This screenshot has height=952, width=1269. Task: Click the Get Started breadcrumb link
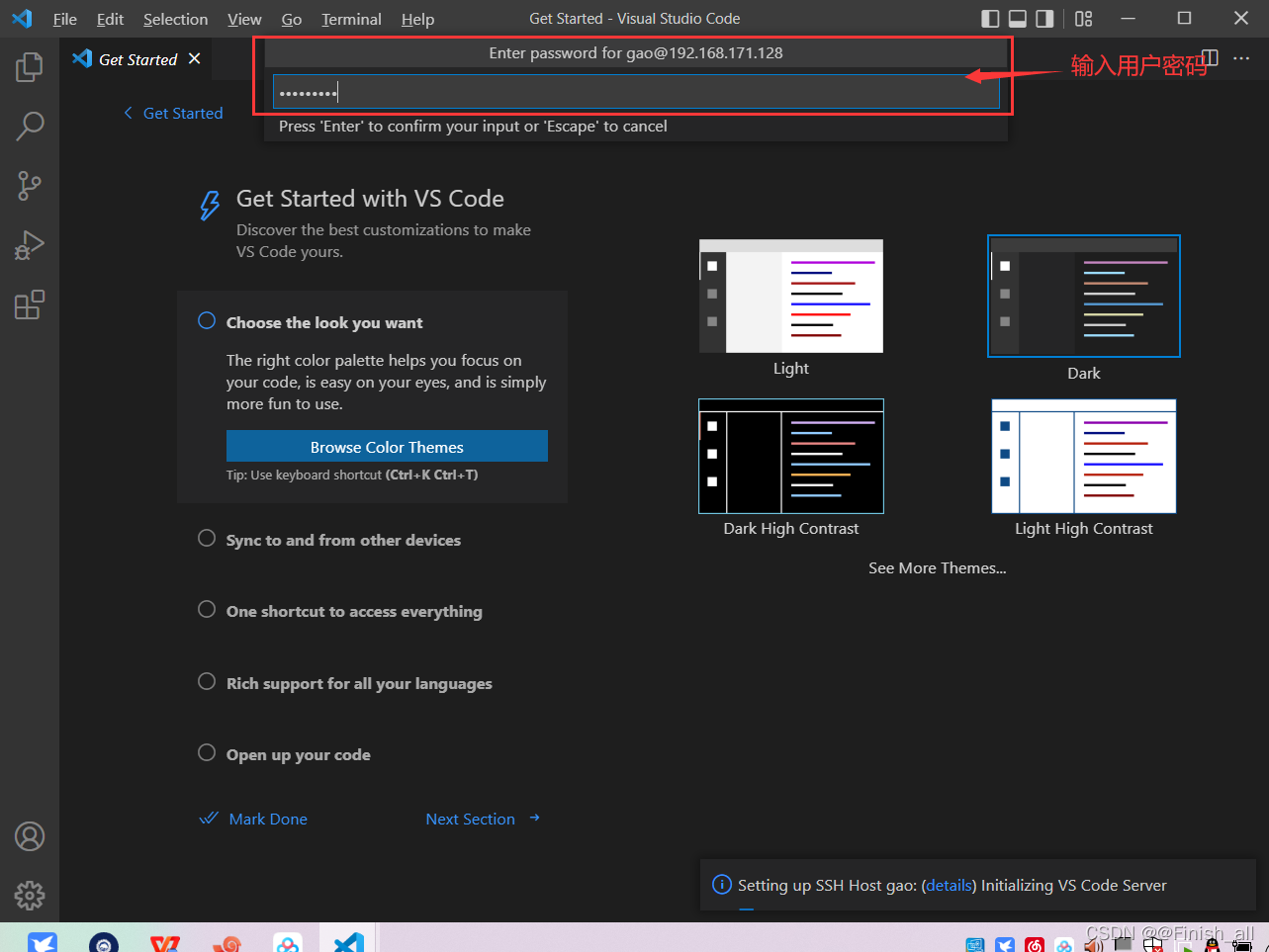pos(183,113)
